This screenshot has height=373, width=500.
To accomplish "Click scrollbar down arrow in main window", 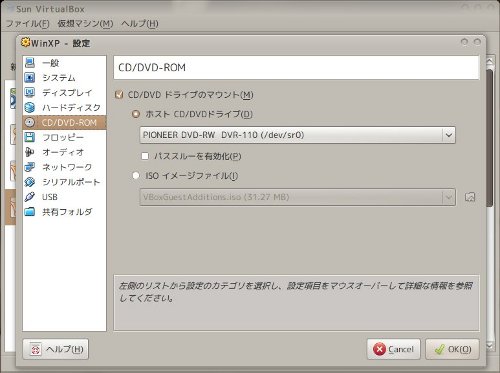I will coord(489,347).
